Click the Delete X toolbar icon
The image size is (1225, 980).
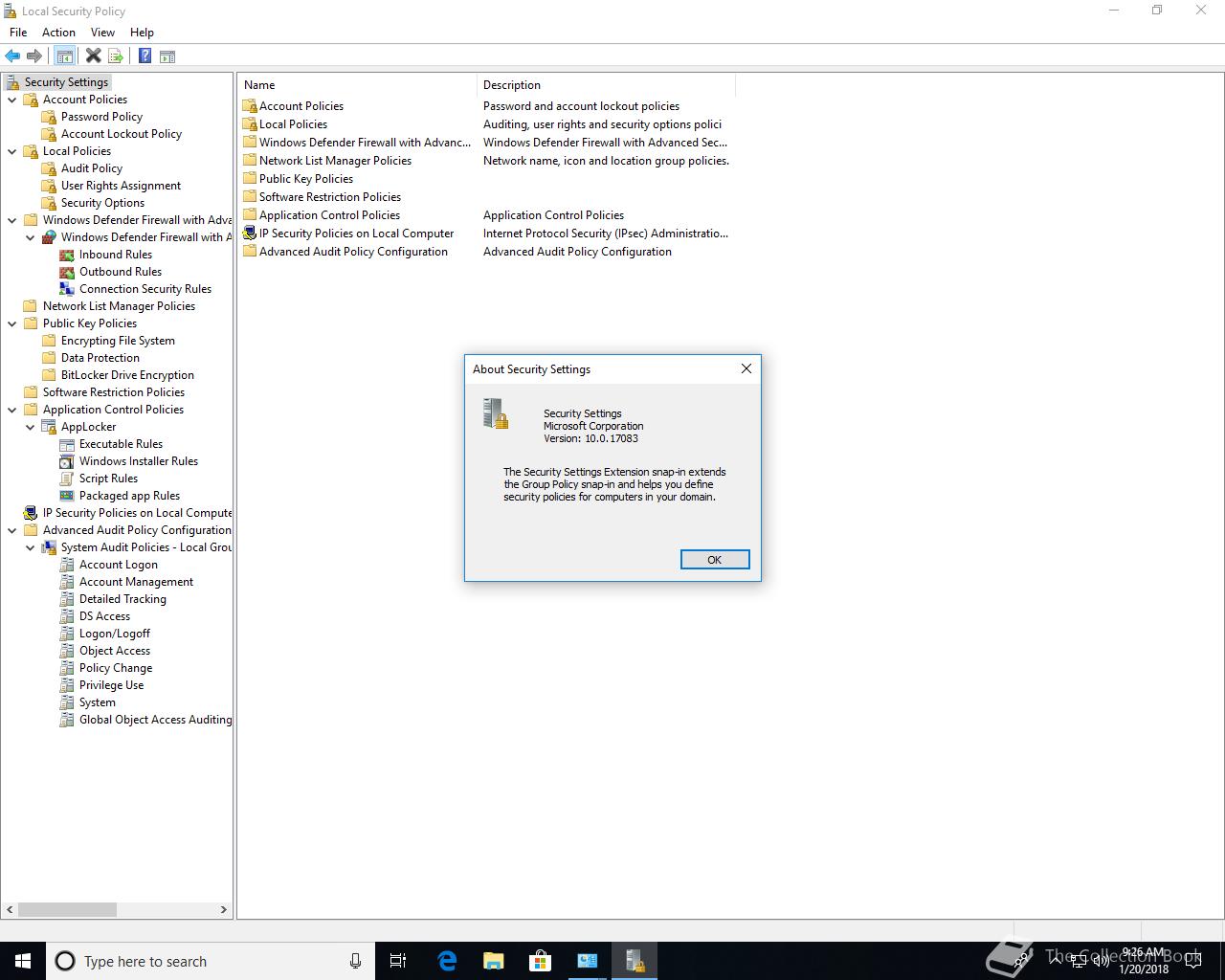tap(93, 56)
